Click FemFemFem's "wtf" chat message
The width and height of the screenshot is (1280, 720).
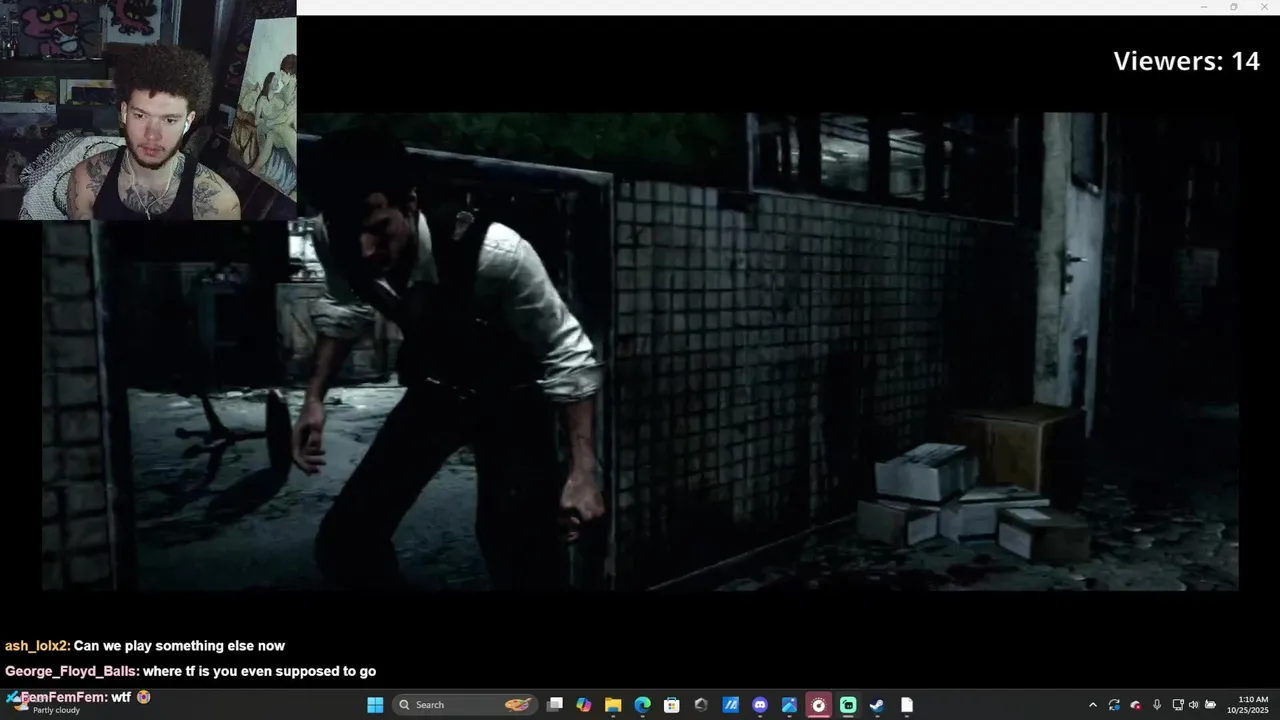click(x=121, y=697)
